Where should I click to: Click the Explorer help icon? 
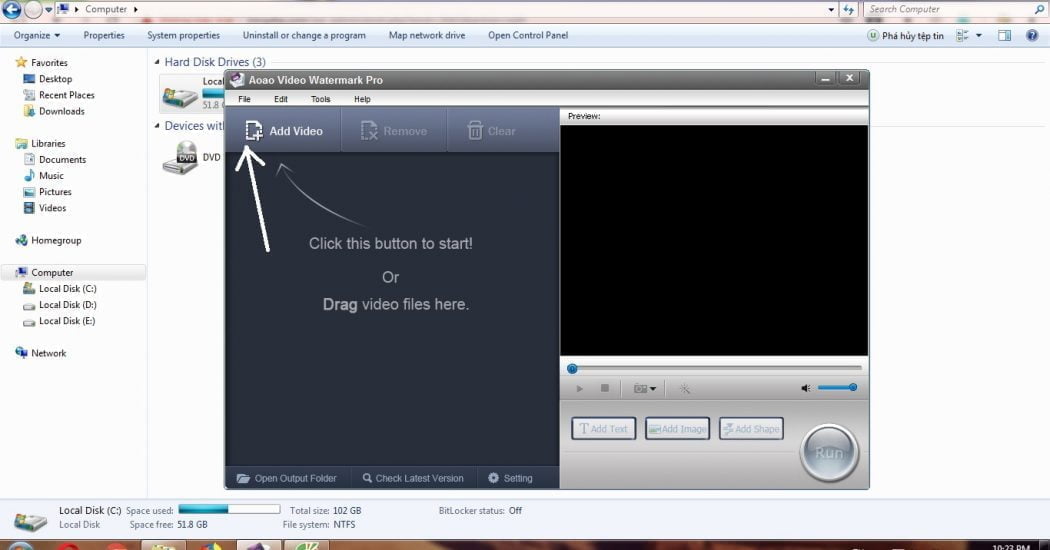[x=1032, y=36]
